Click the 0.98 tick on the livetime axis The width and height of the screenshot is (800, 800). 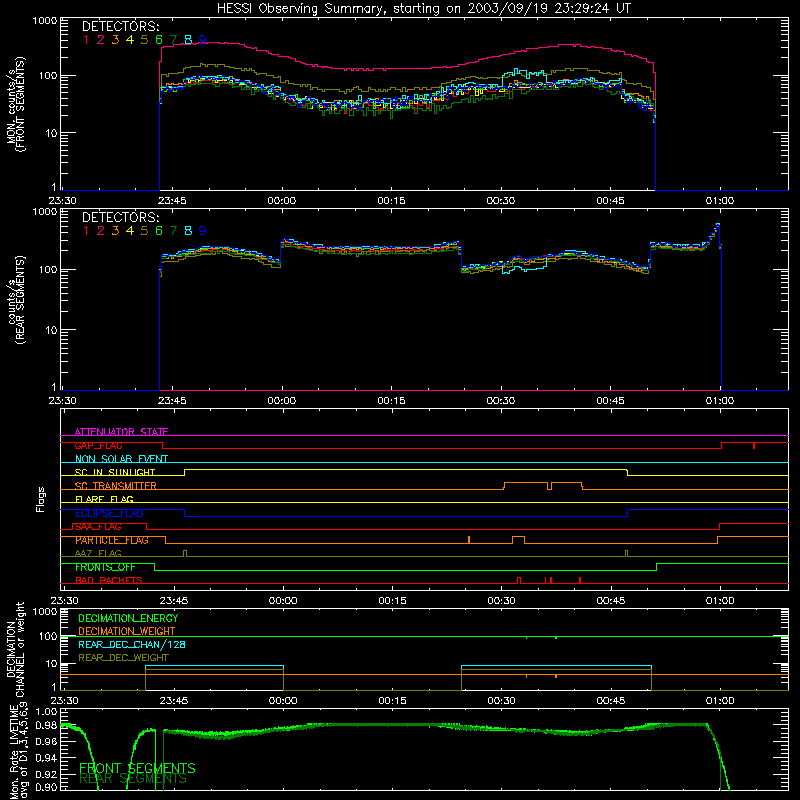[46, 726]
